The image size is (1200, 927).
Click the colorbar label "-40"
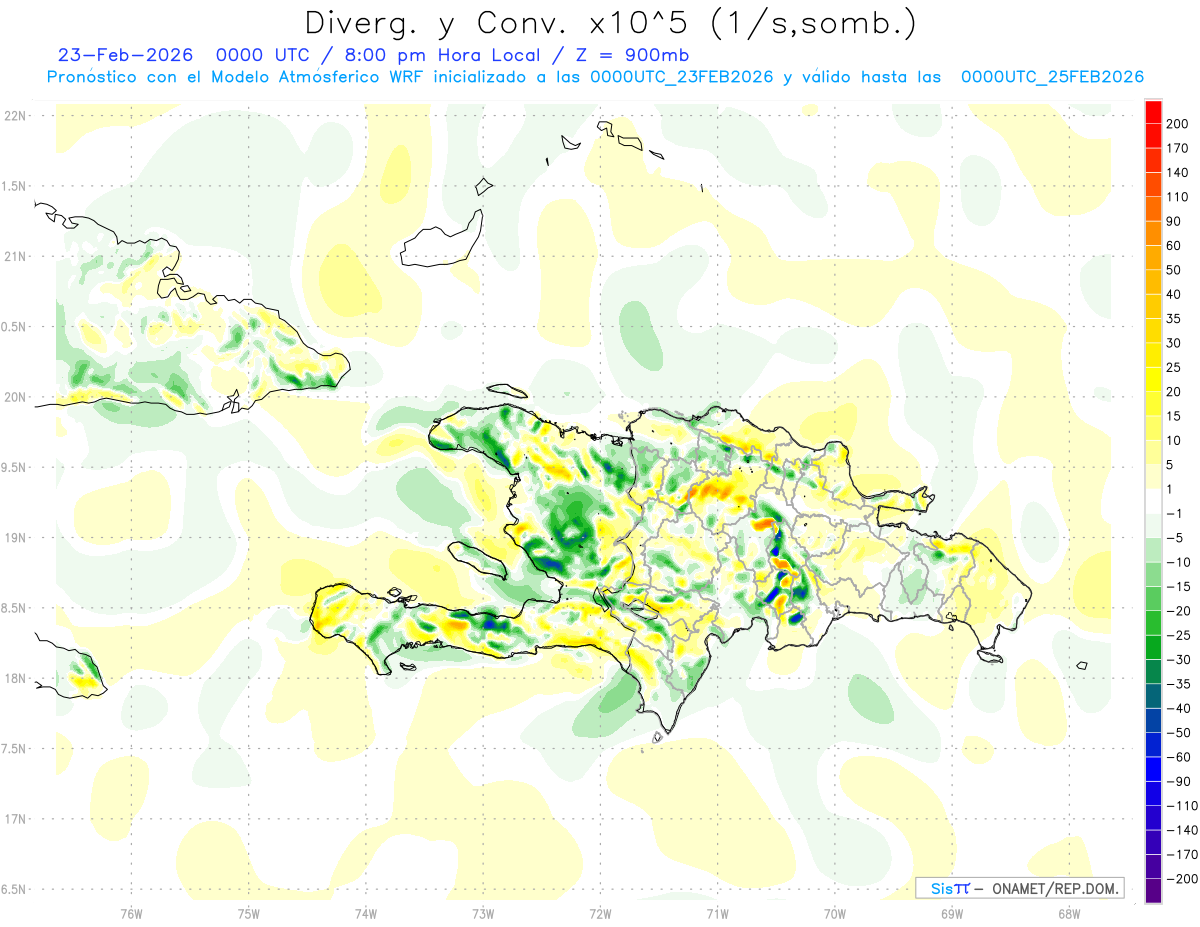coord(1181,709)
